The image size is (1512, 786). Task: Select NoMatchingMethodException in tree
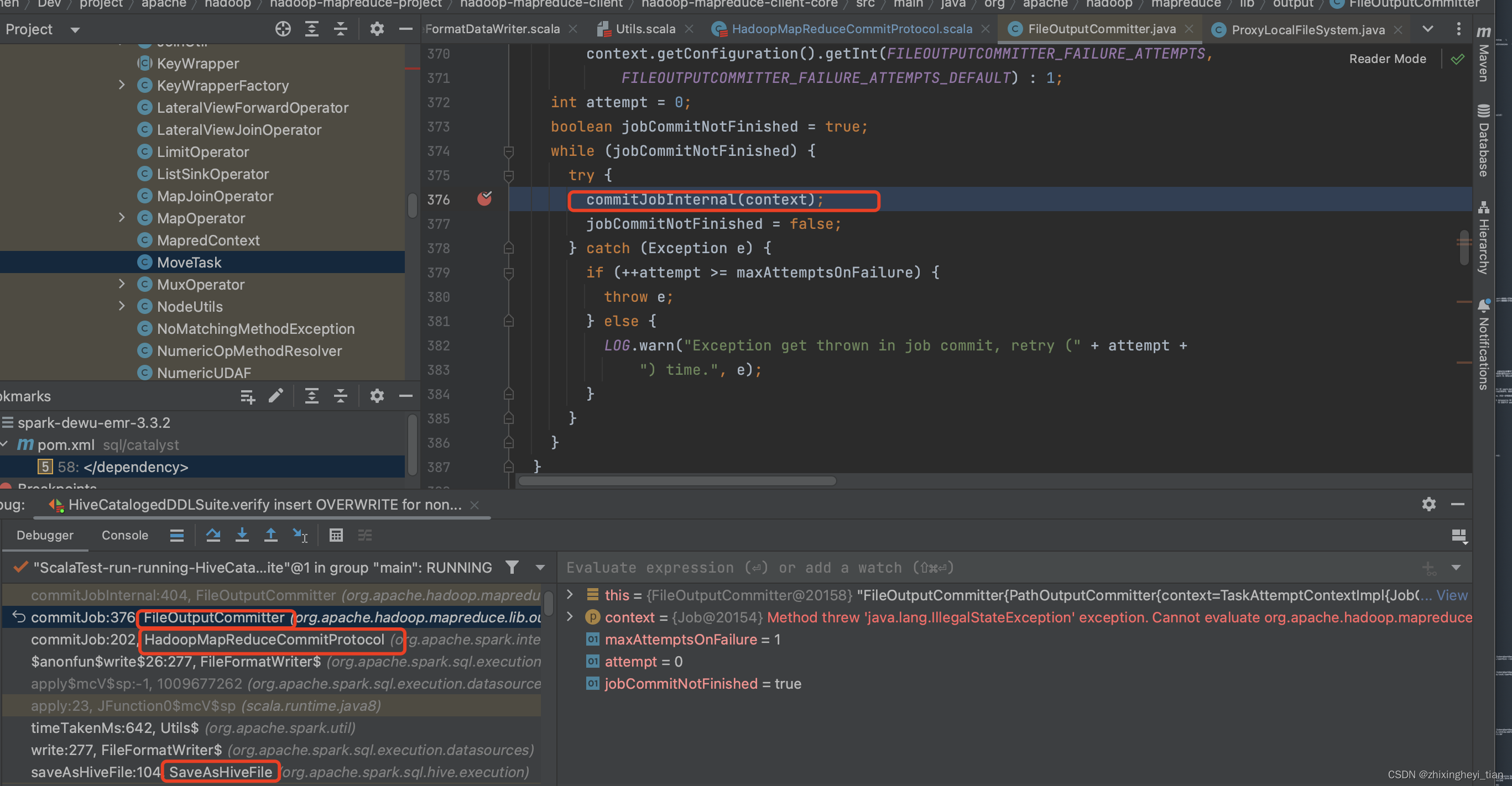pos(256,328)
